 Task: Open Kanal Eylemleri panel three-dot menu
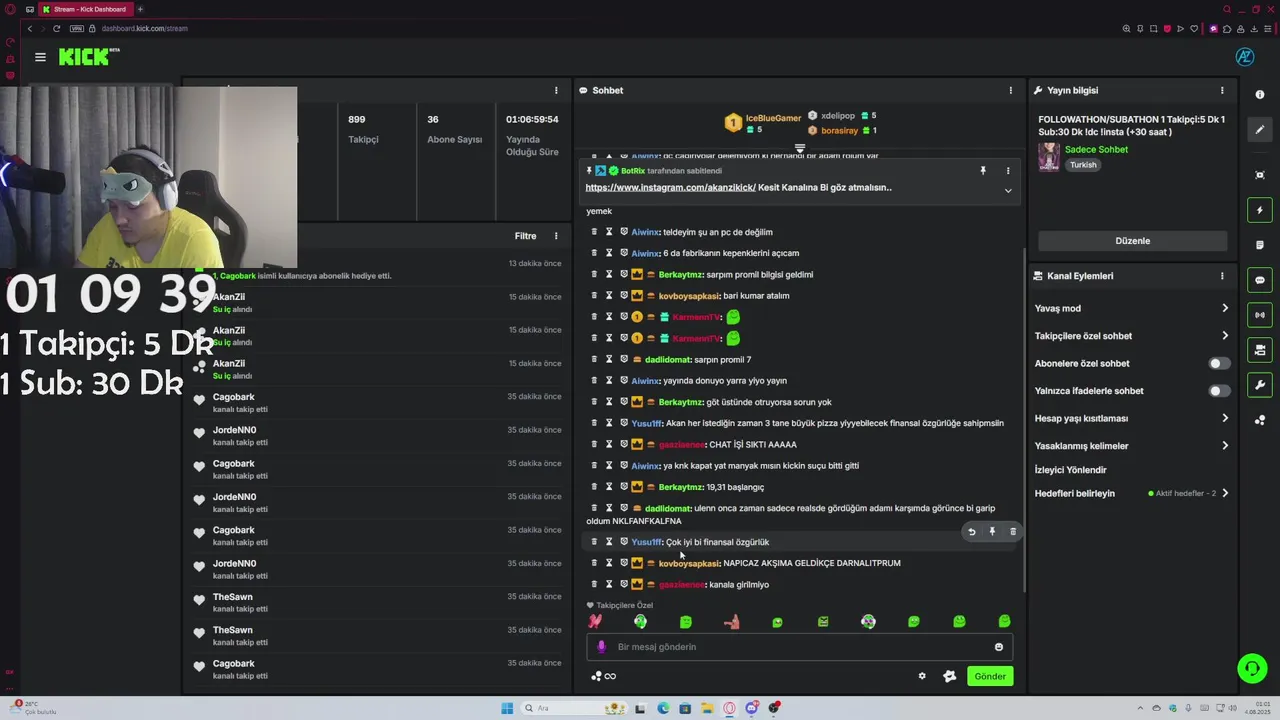[1221, 276]
